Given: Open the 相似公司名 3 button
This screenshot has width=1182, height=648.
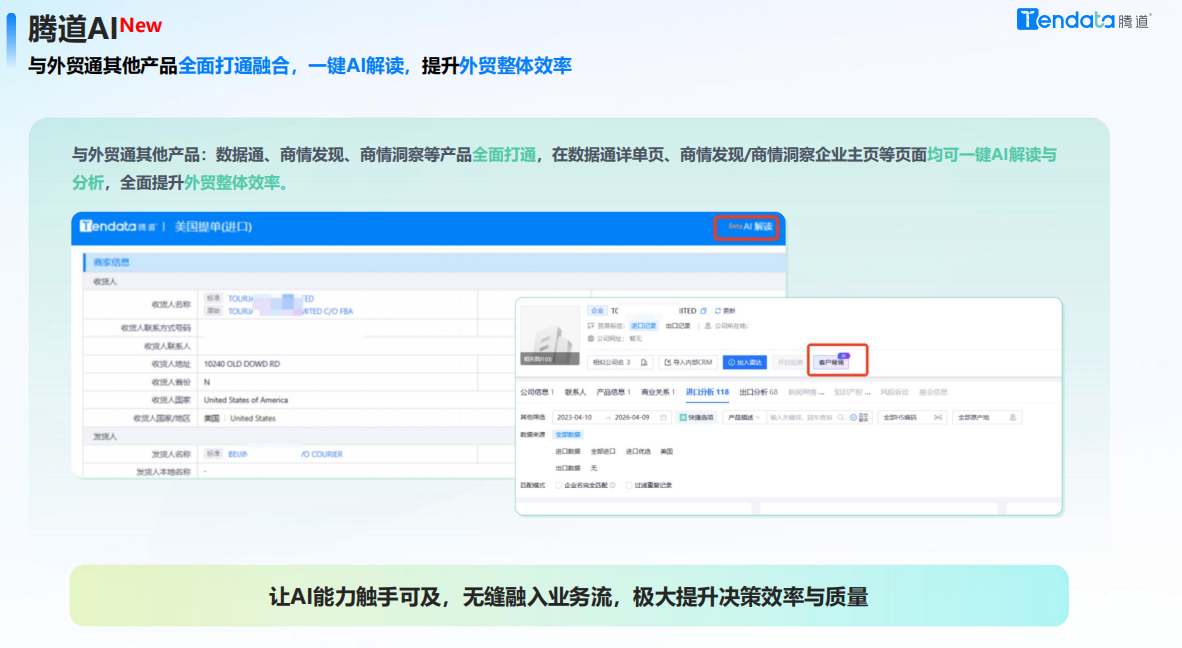Looking at the screenshot, I should click(x=620, y=362).
